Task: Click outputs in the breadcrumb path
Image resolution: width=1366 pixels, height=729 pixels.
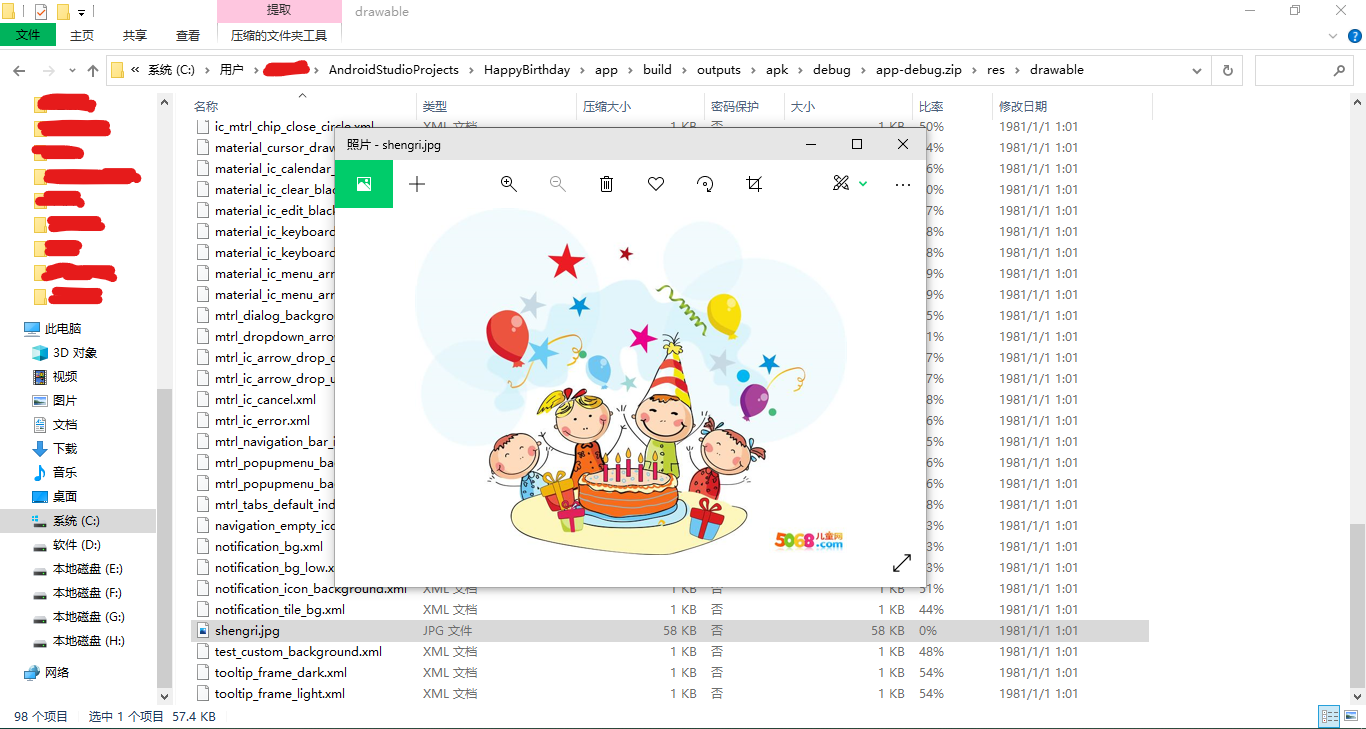Action: pyautogui.click(x=719, y=70)
